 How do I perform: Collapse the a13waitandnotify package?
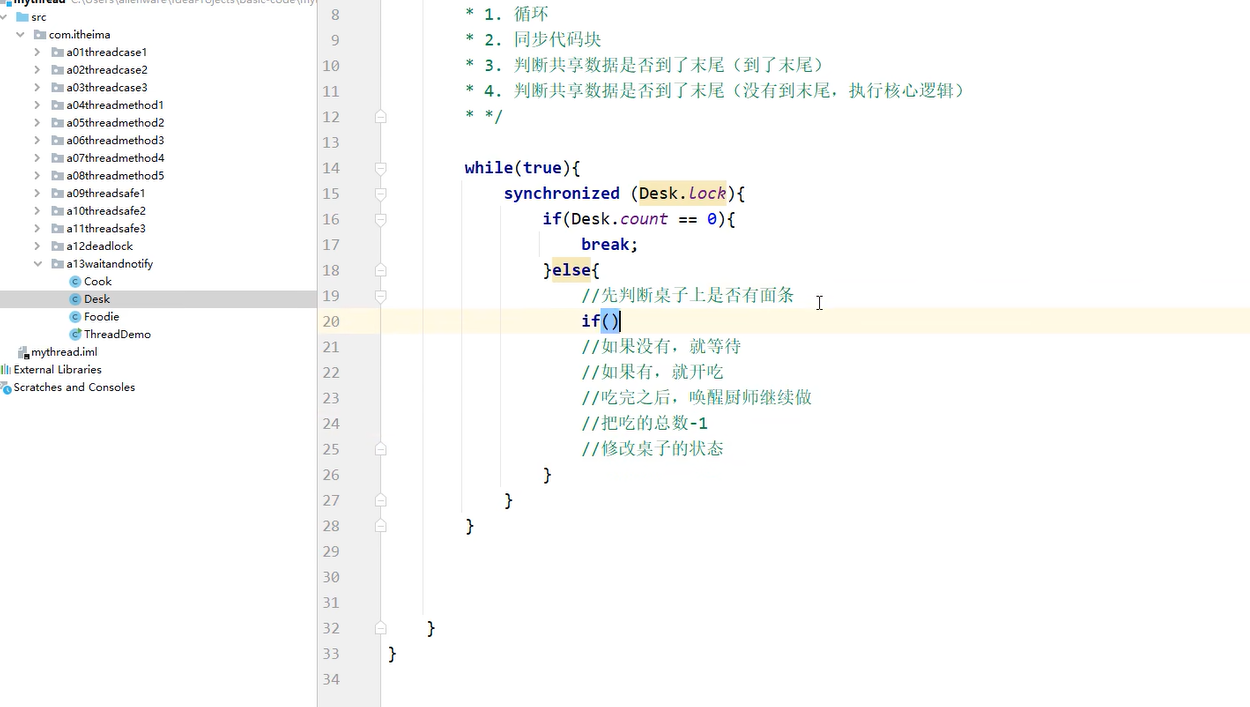[37, 264]
